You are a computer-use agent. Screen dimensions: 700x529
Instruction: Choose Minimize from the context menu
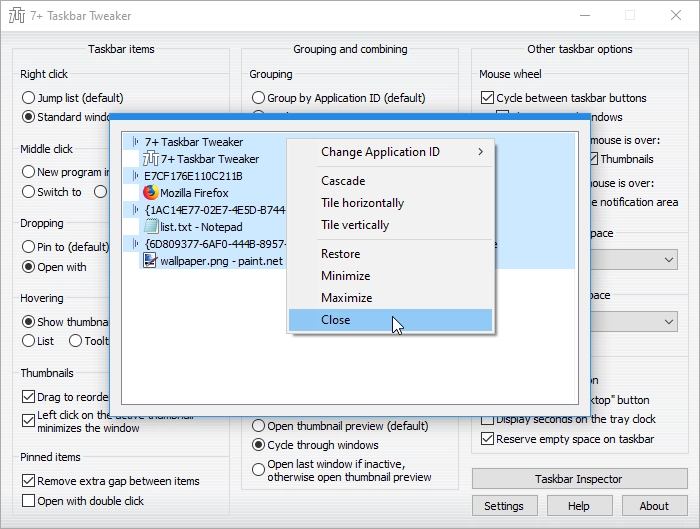[x=391, y=275]
